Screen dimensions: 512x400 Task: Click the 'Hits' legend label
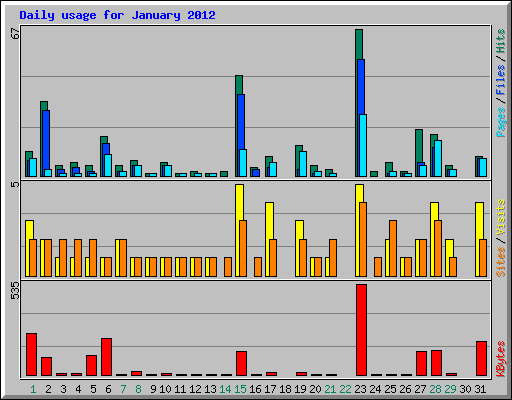point(500,41)
